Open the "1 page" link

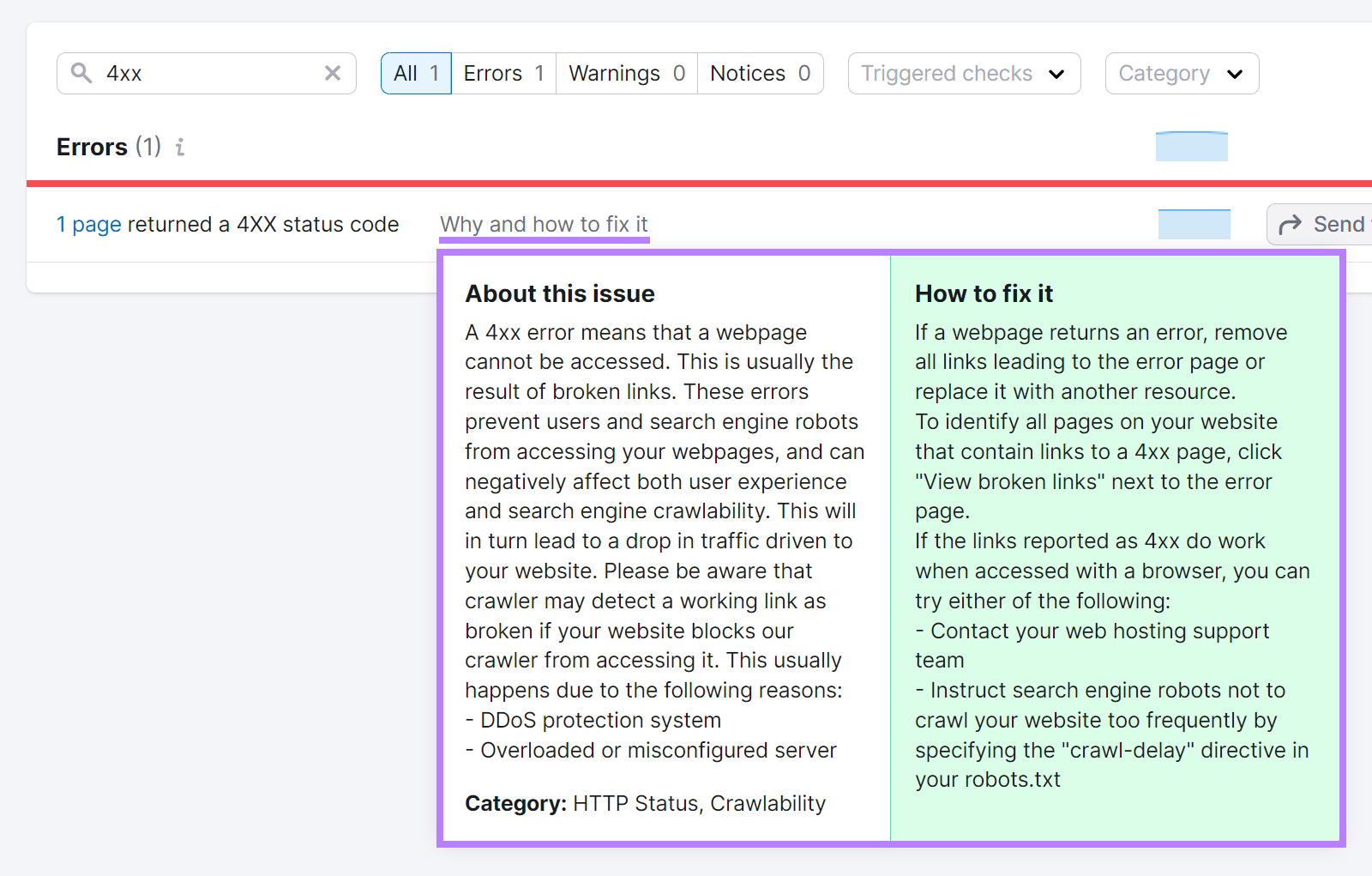(x=87, y=224)
